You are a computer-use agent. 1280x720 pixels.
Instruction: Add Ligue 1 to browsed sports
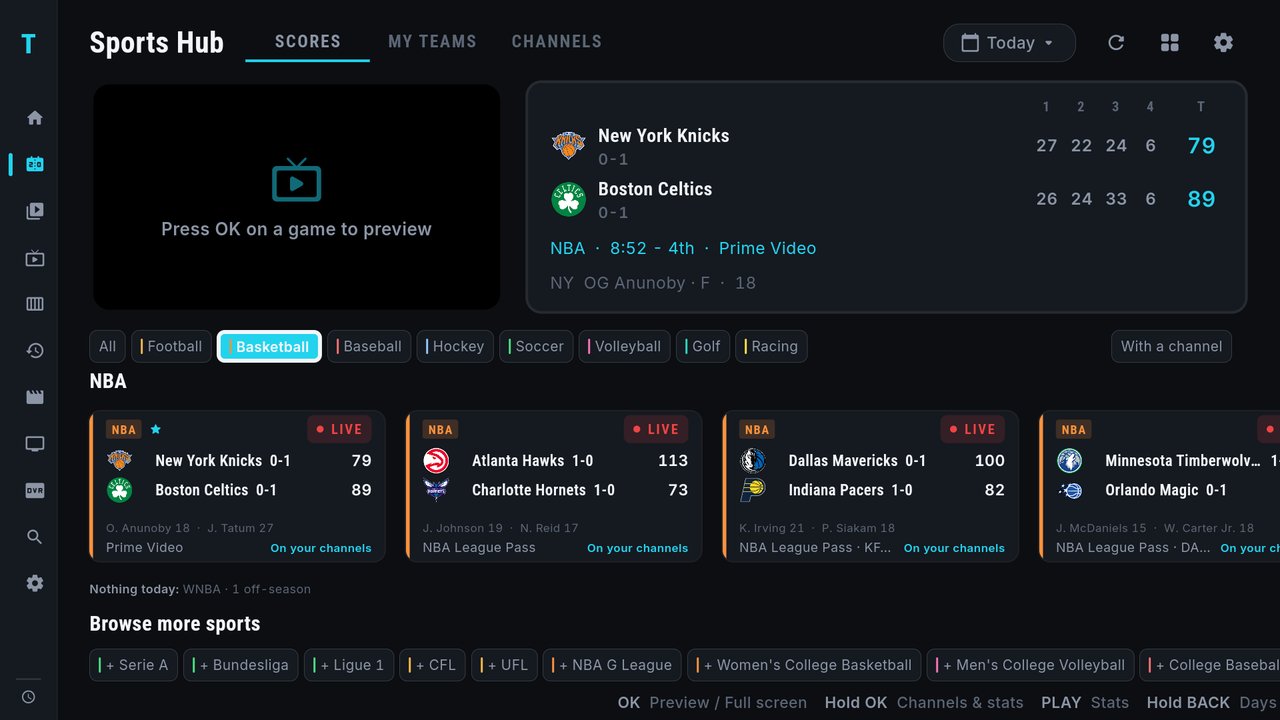(348, 665)
